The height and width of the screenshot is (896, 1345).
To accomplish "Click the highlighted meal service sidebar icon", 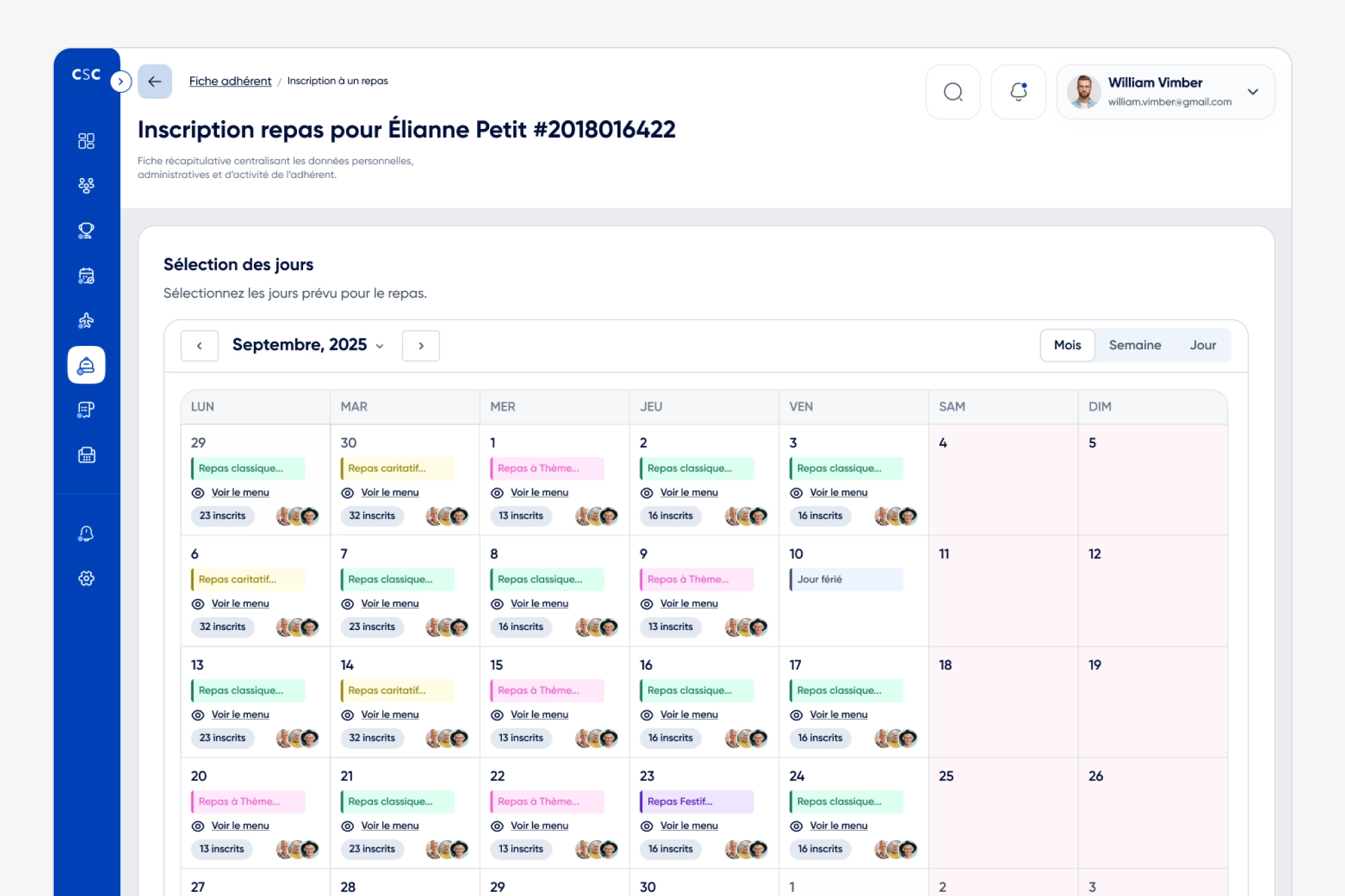I will [86, 365].
